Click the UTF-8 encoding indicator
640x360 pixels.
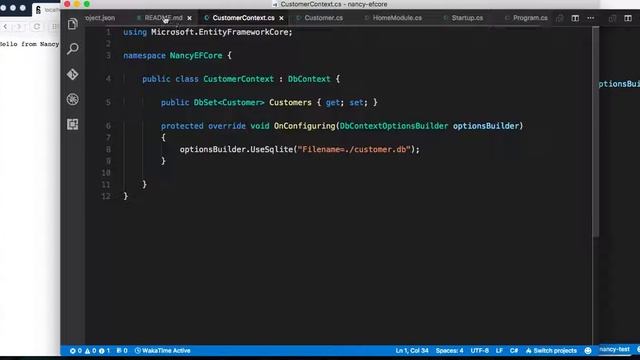pyautogui.click(x=480, y=351)
